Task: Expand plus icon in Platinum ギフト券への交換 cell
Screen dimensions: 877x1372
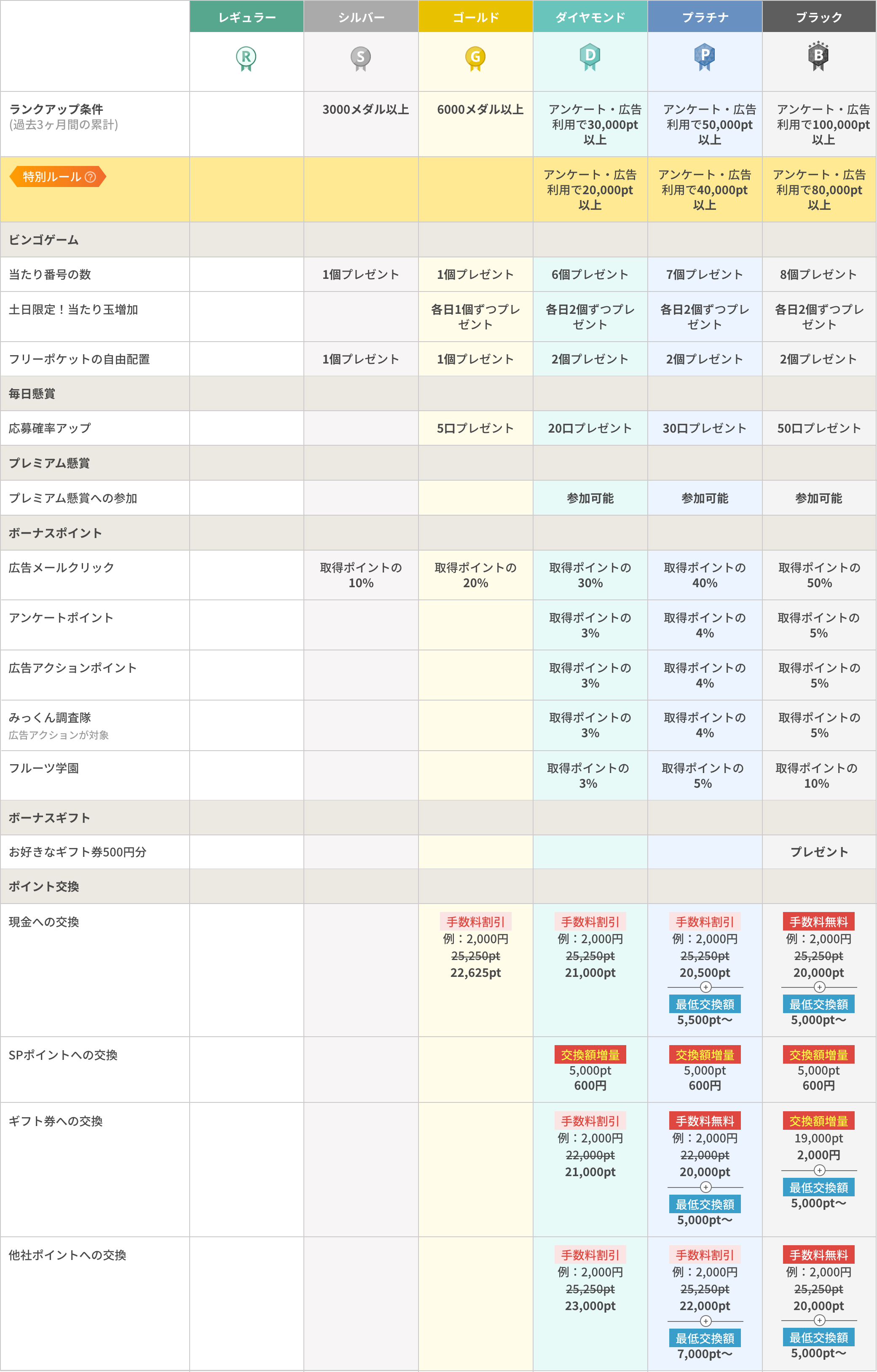Action: 705,1187
